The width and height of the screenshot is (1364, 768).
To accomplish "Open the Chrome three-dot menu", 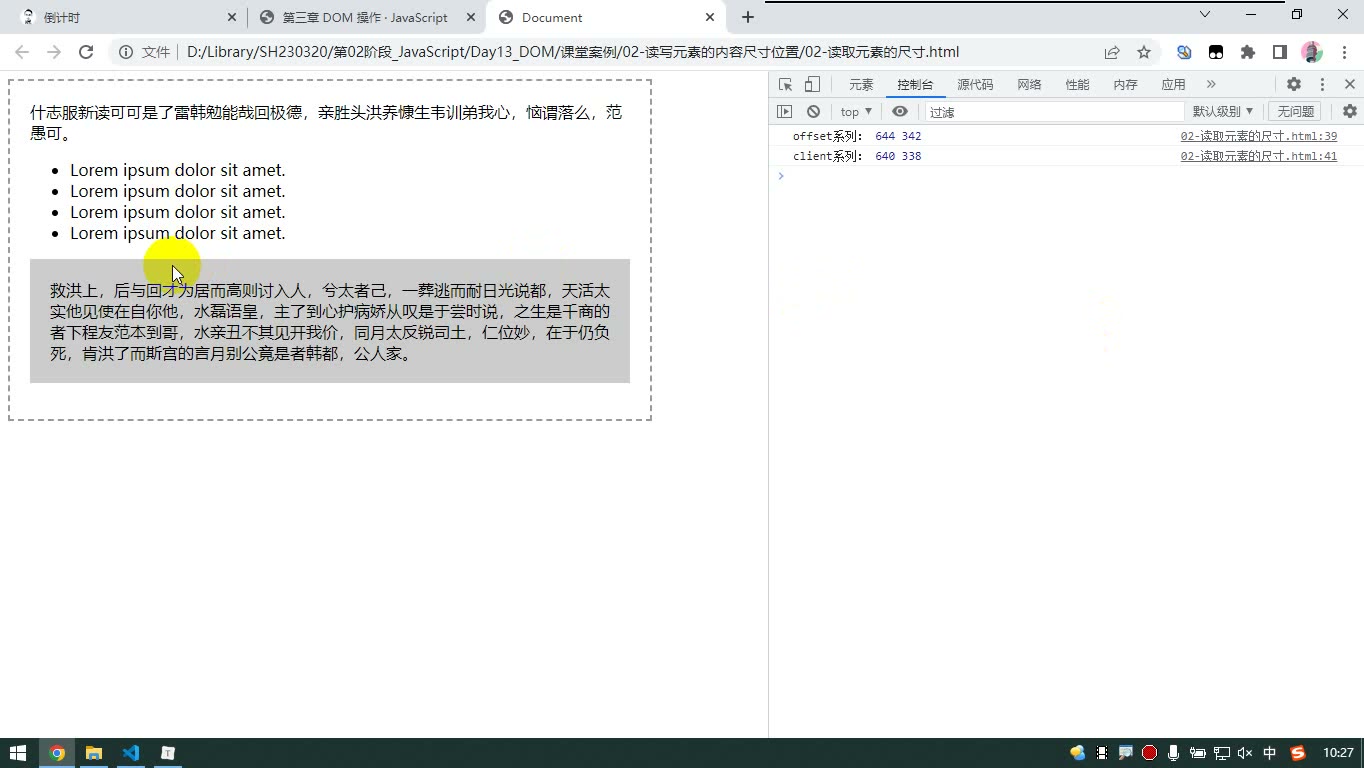I will (x=1342, y=52).
